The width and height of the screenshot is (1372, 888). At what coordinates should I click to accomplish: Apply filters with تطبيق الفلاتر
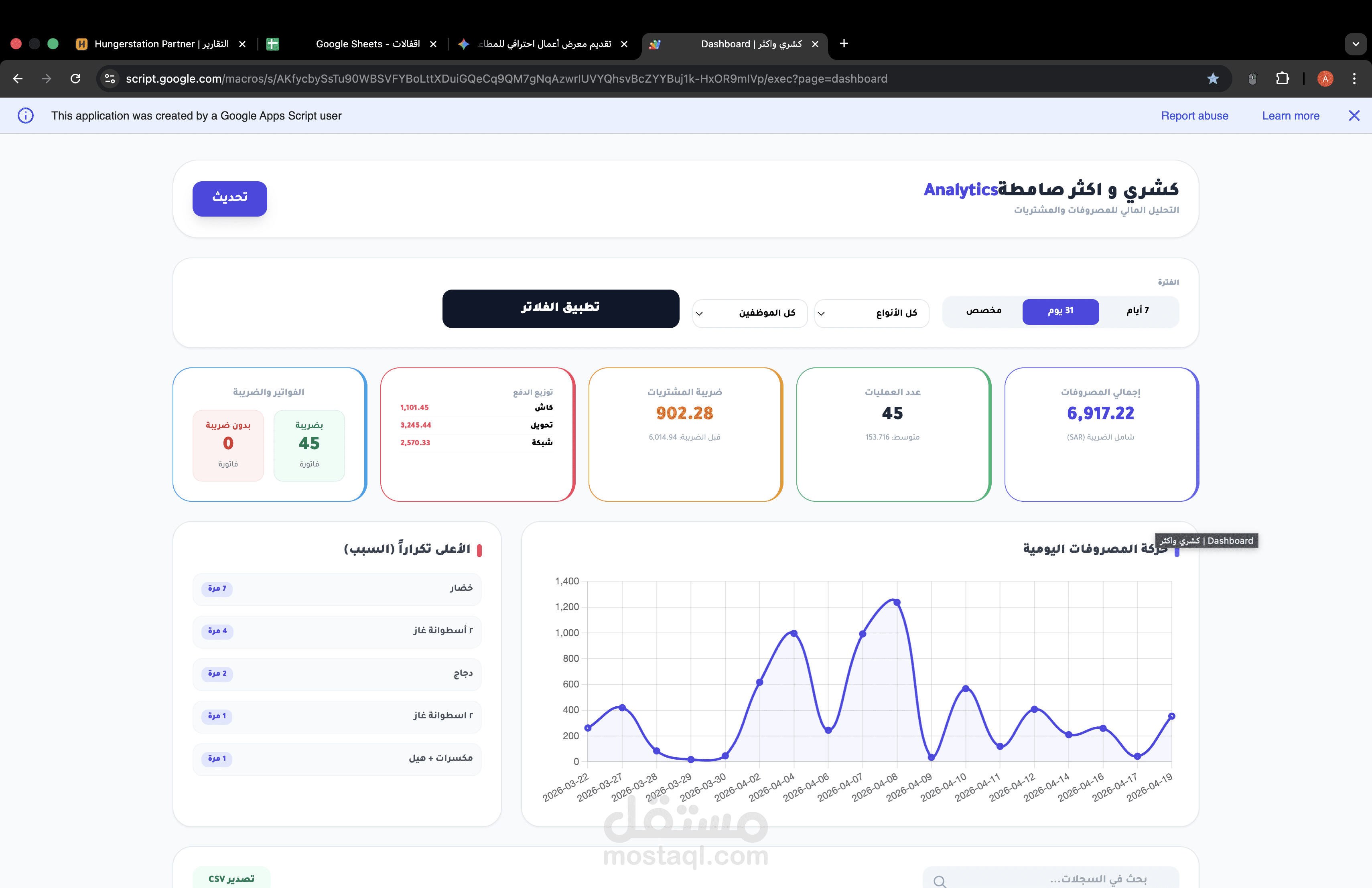[560, 308]
